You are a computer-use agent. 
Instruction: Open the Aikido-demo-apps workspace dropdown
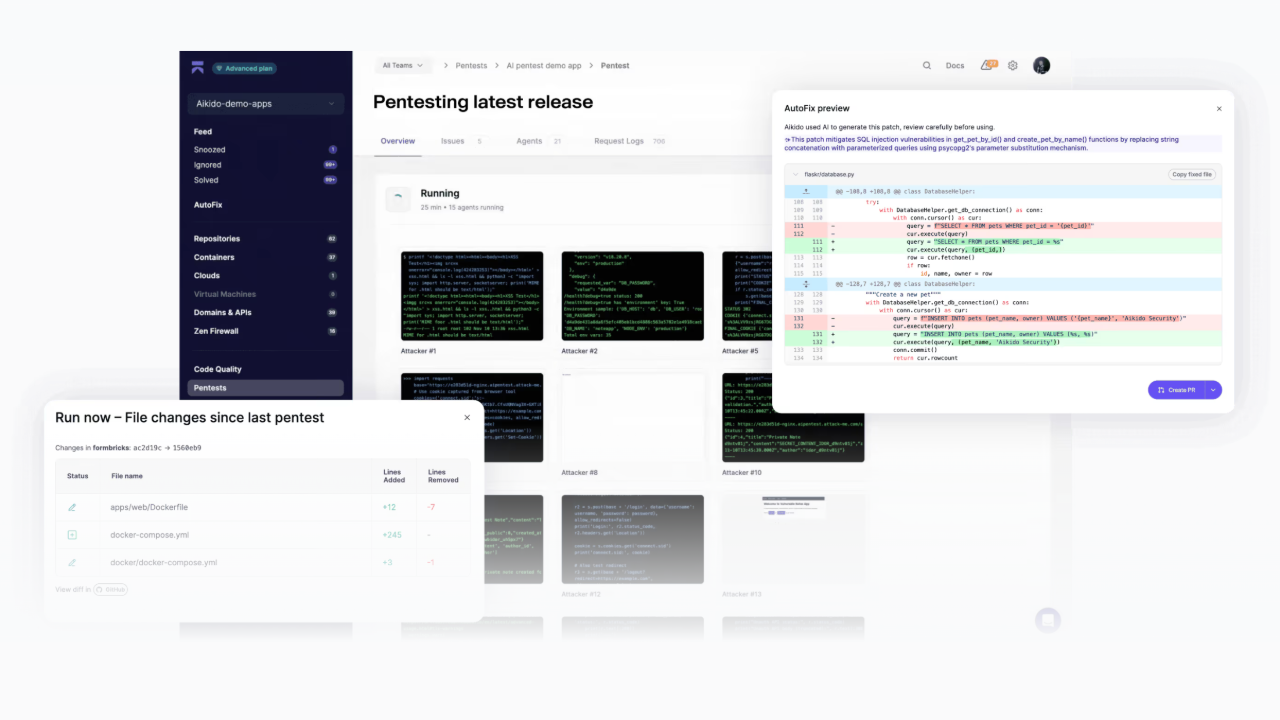point(266,104)
